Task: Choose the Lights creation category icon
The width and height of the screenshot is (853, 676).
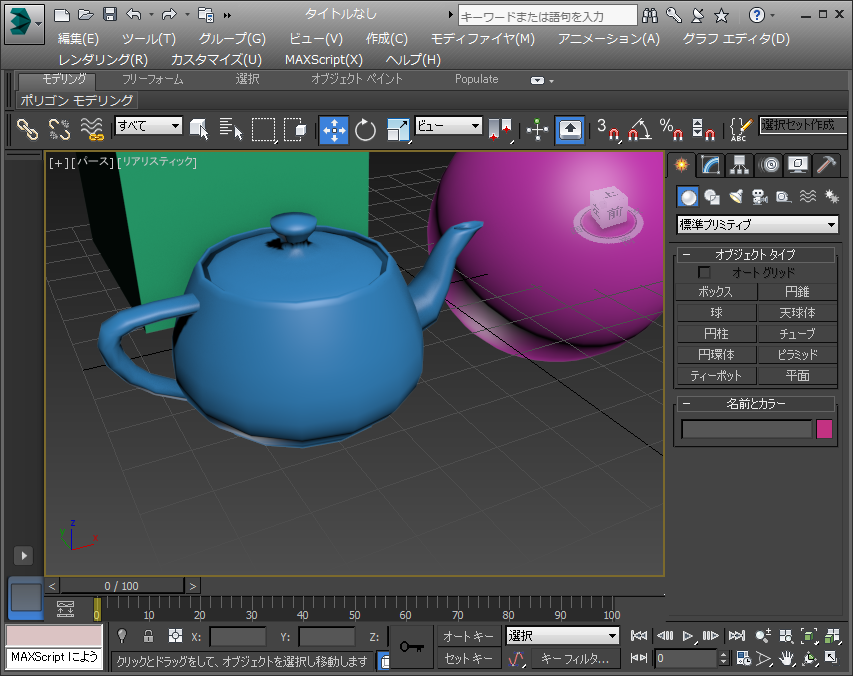Action: point(736,197)
